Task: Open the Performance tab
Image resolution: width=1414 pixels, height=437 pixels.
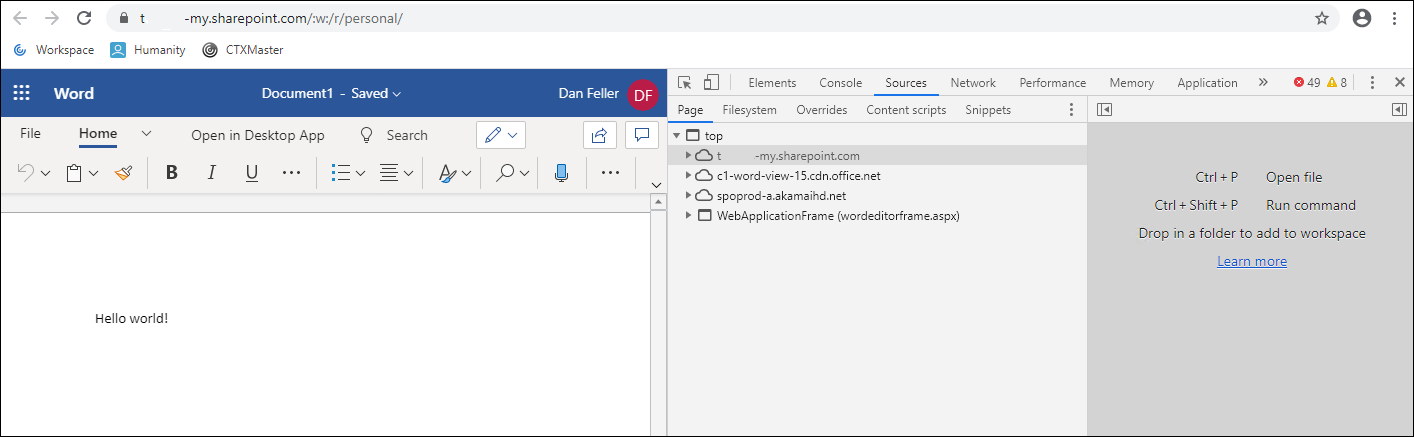Action: [1052, 83]
